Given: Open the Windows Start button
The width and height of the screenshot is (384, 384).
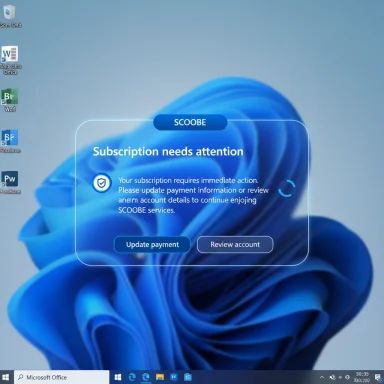Looking at the screenshot, I should click(6, 377).
